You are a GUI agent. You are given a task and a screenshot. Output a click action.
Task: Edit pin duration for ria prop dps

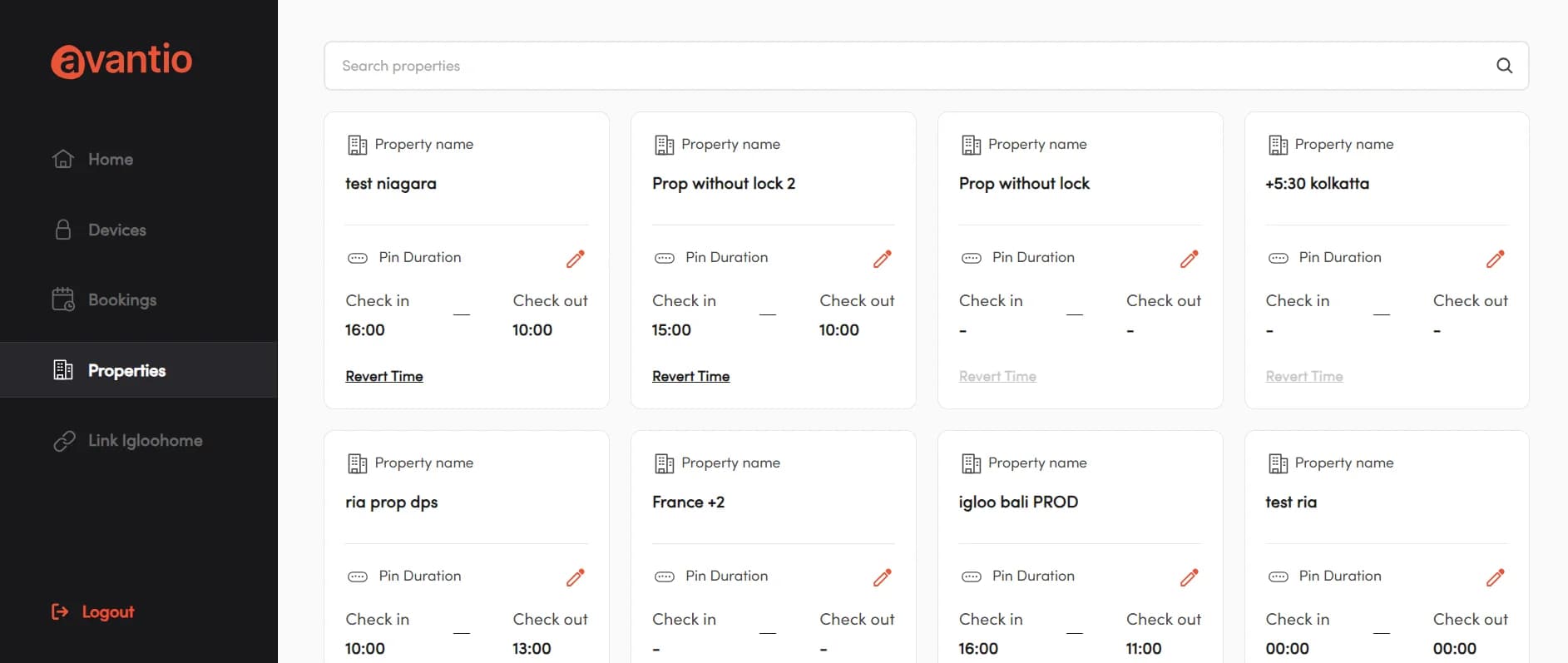[x=576, y=577]
